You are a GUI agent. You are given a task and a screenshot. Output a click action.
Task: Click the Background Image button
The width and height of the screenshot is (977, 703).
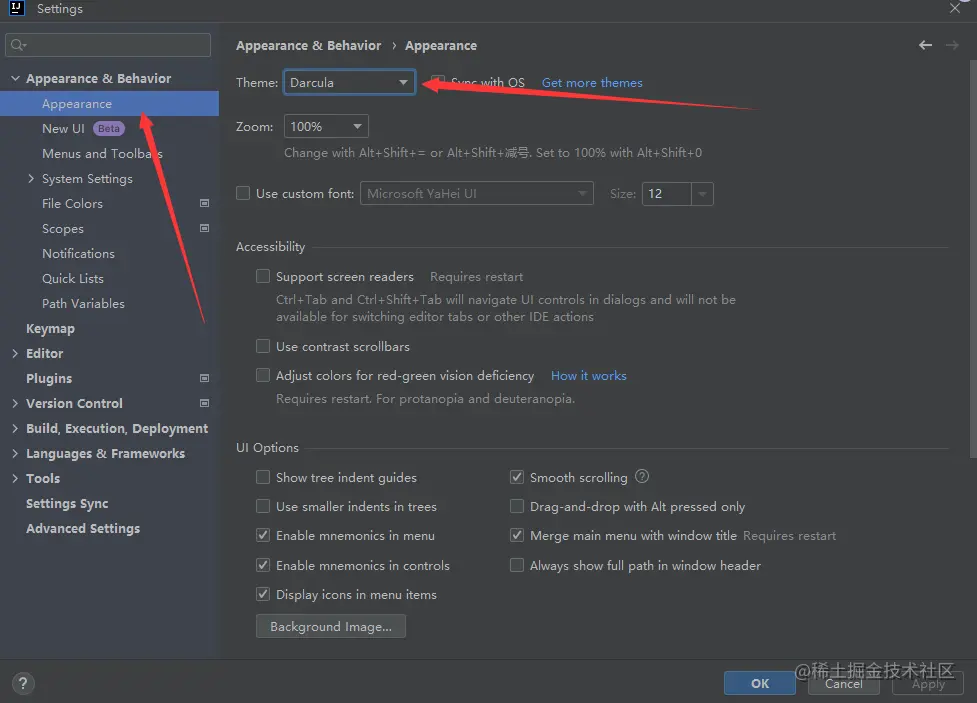[331, 626]
